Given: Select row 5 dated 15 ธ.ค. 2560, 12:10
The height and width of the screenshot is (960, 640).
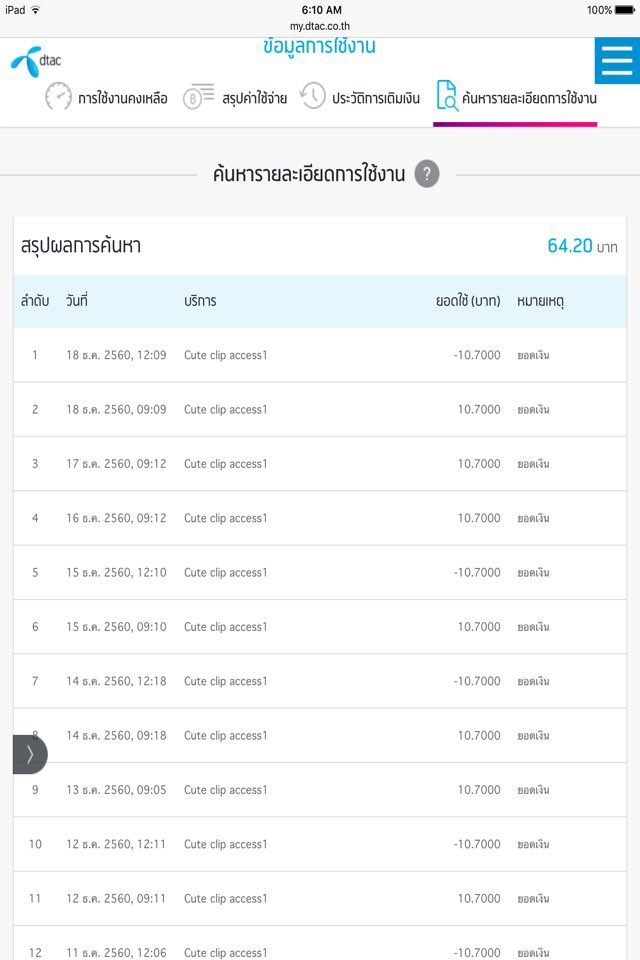Looking at the screenshot, I should point(320,572).
